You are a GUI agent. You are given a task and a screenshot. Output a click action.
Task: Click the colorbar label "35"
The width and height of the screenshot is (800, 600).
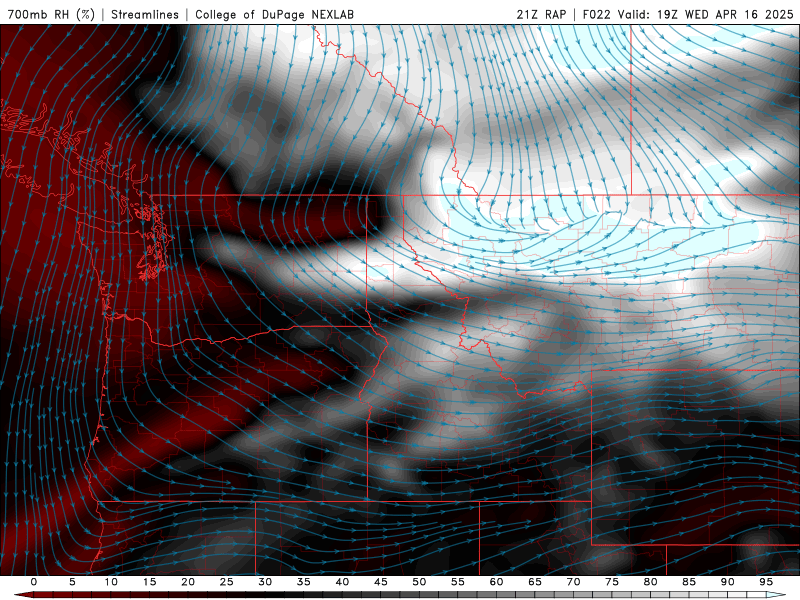pyautogui.click(x=304, y=582)
